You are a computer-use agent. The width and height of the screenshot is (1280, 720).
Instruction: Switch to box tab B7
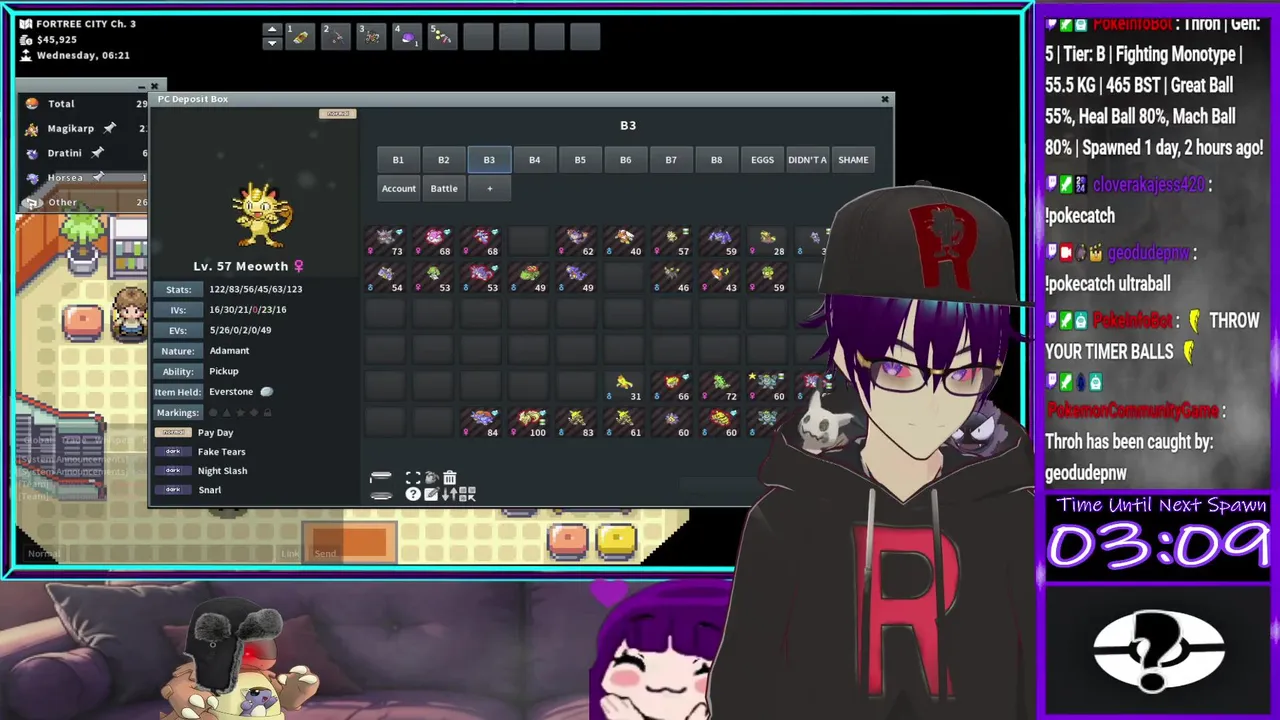(671, 160)
